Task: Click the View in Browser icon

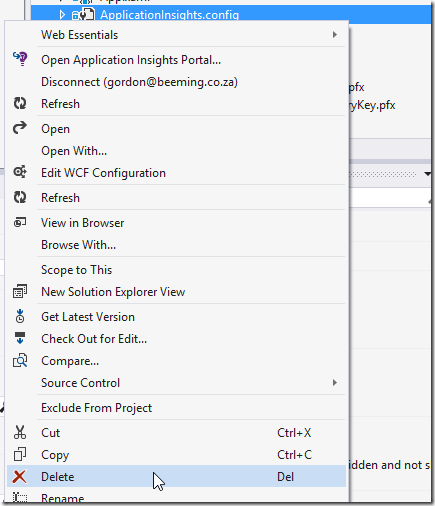Action: 20,222
